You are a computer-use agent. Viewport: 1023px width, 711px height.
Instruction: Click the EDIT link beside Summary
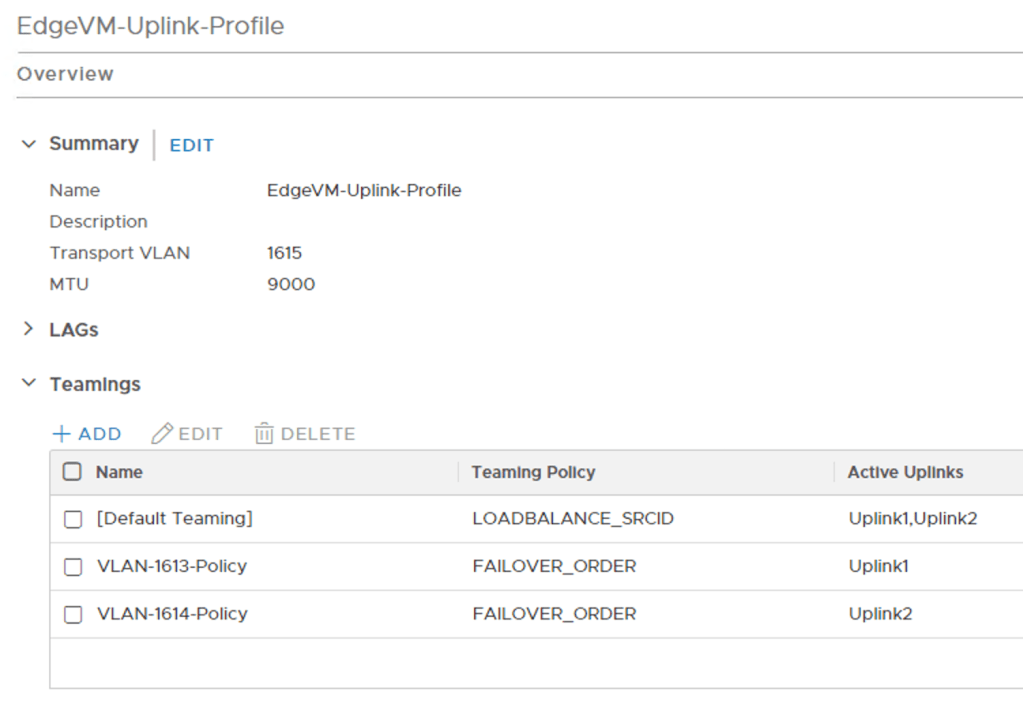(x=191, y=145)
